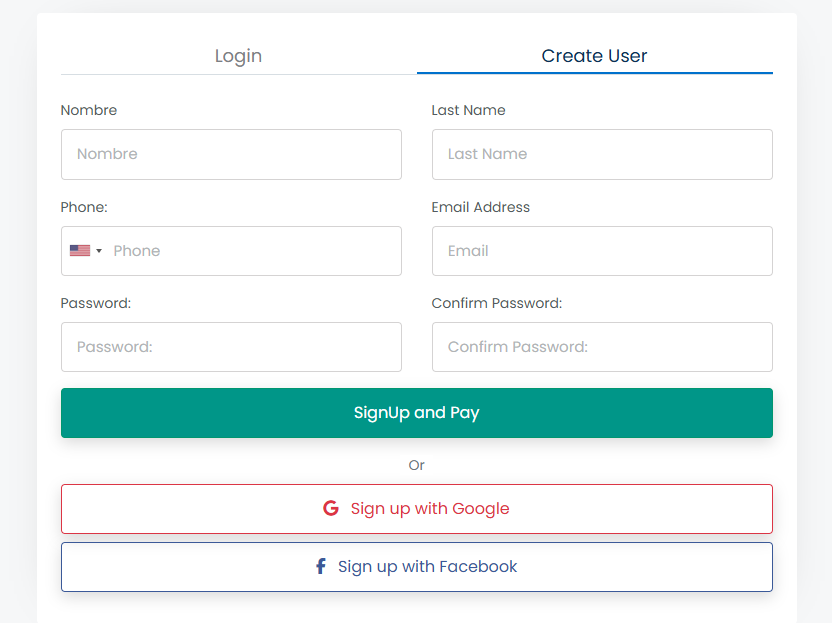Click the Nombre label above the field
The image size is (832, 623).
pyautogui.click(x=89, y=110)
